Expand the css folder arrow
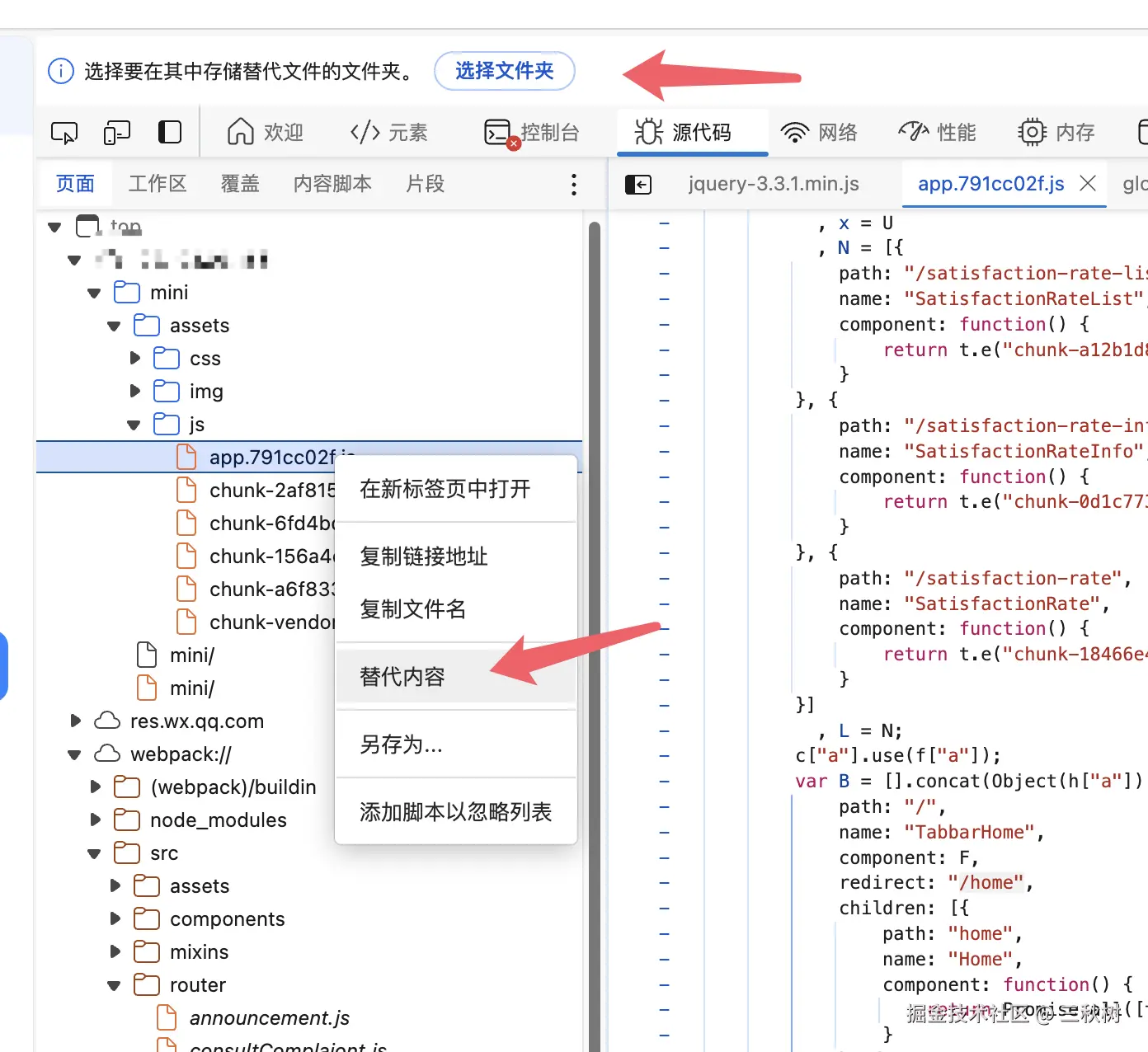 coord(134,358)
